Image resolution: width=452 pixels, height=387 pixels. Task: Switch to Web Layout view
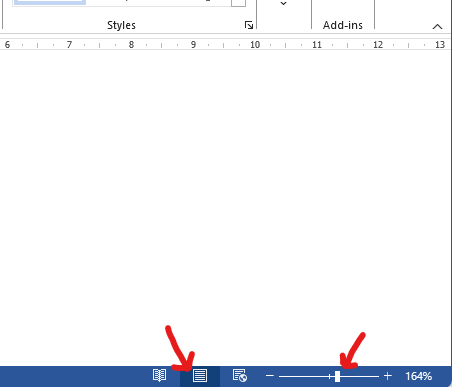(240, 376)
